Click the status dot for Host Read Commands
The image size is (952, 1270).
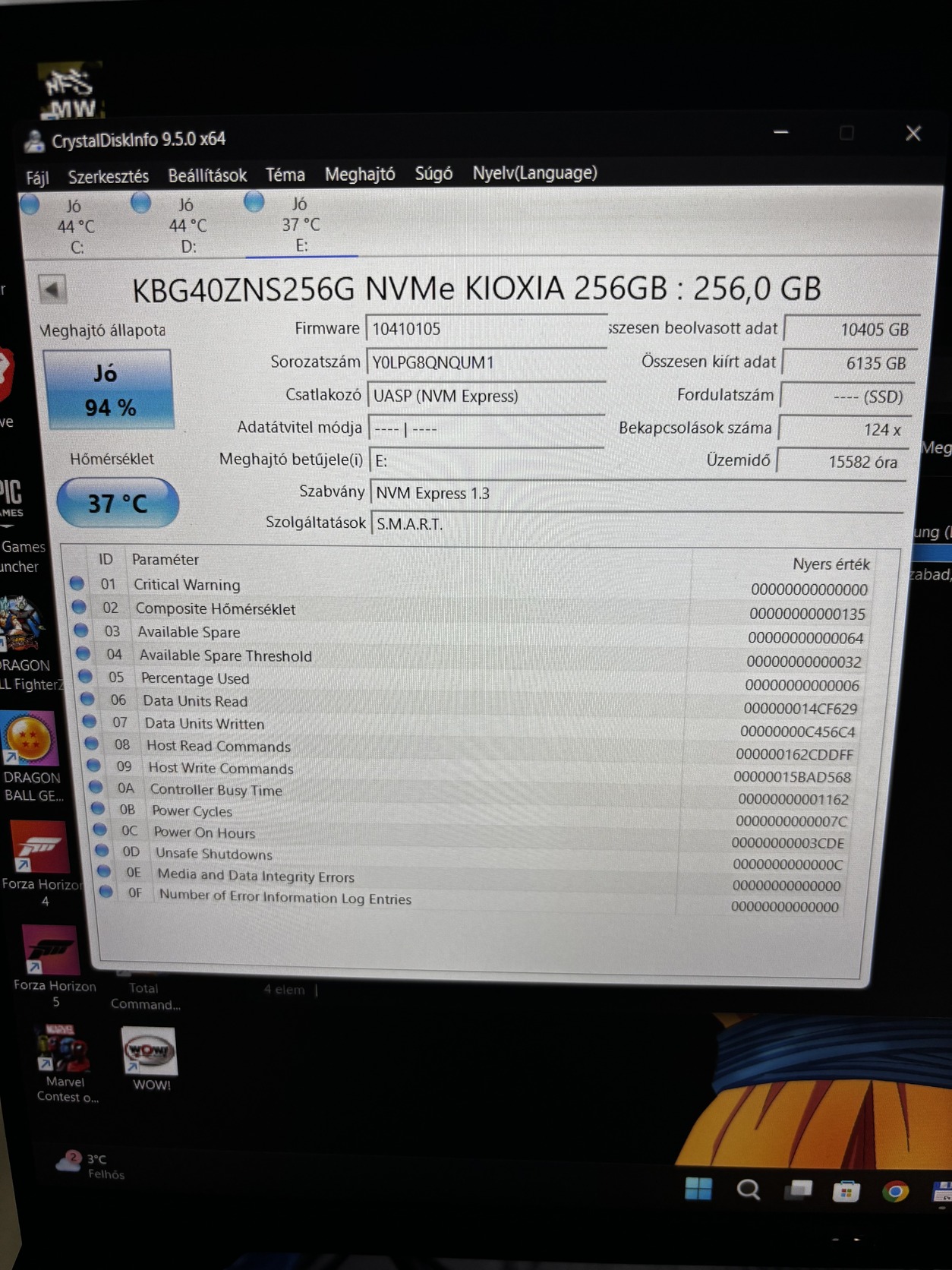click(92, 743)
